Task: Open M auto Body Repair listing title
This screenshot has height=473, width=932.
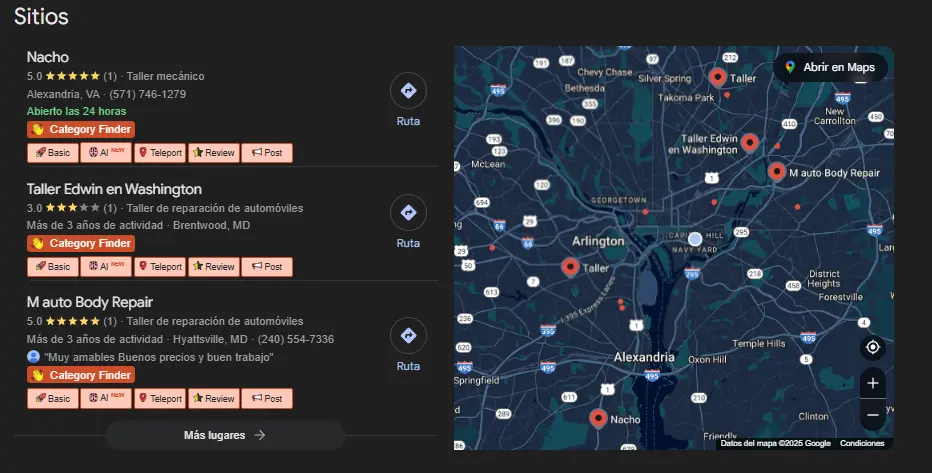Action: (x=90, y=302)
